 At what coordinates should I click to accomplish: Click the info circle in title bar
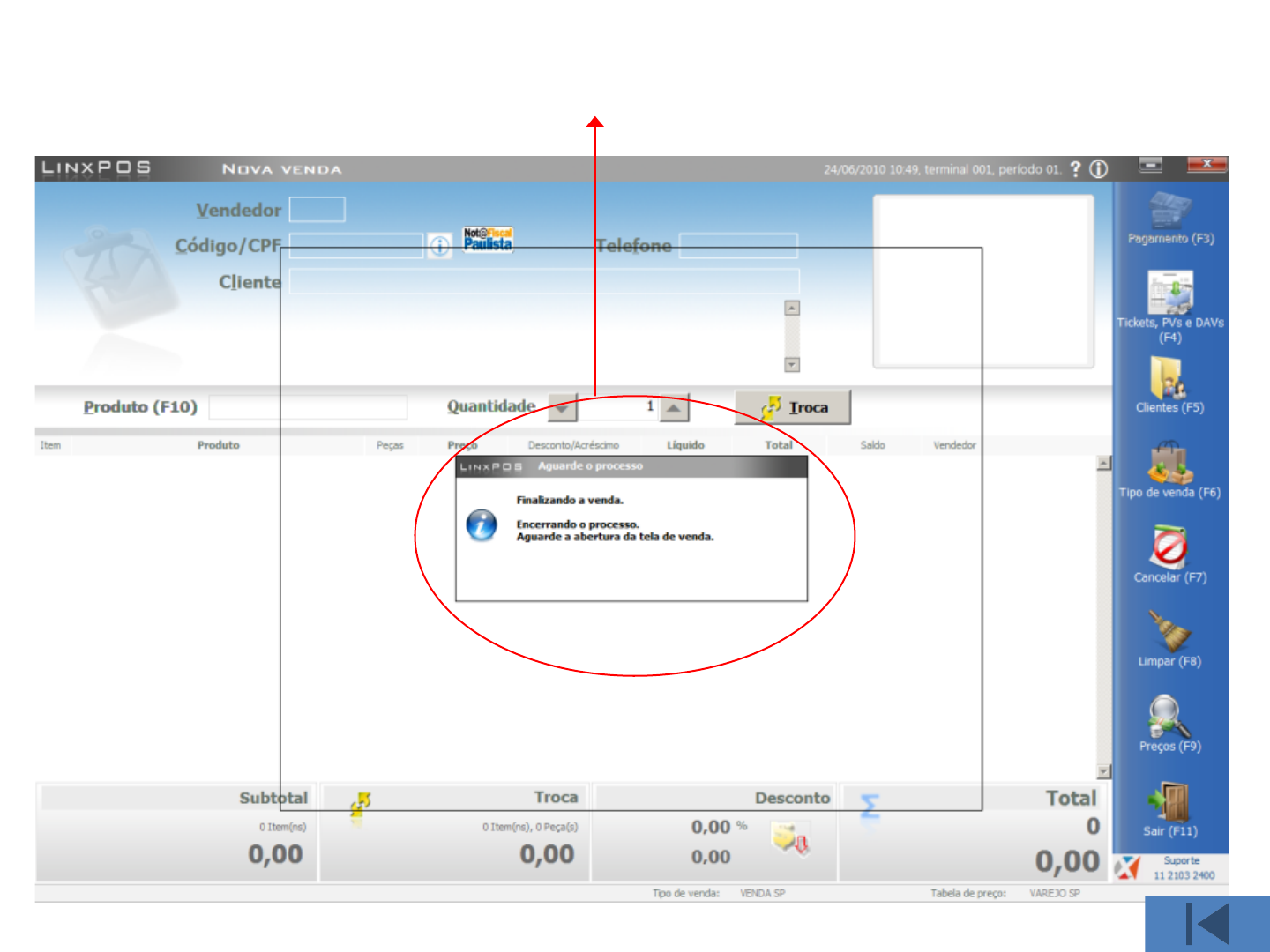pos(1099,169)
